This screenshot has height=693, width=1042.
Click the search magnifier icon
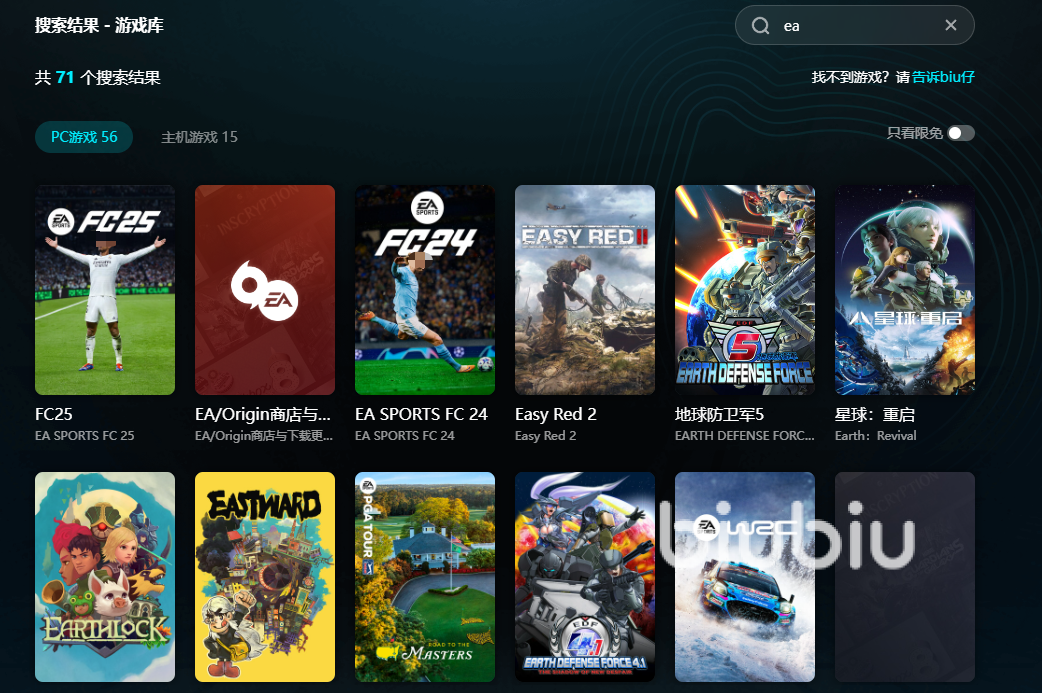tap(761, 26)
